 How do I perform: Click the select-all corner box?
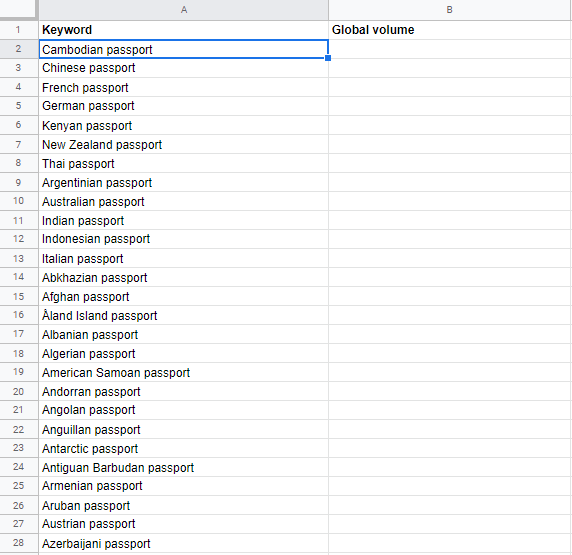pyautogui.click(x=18, y=9)
